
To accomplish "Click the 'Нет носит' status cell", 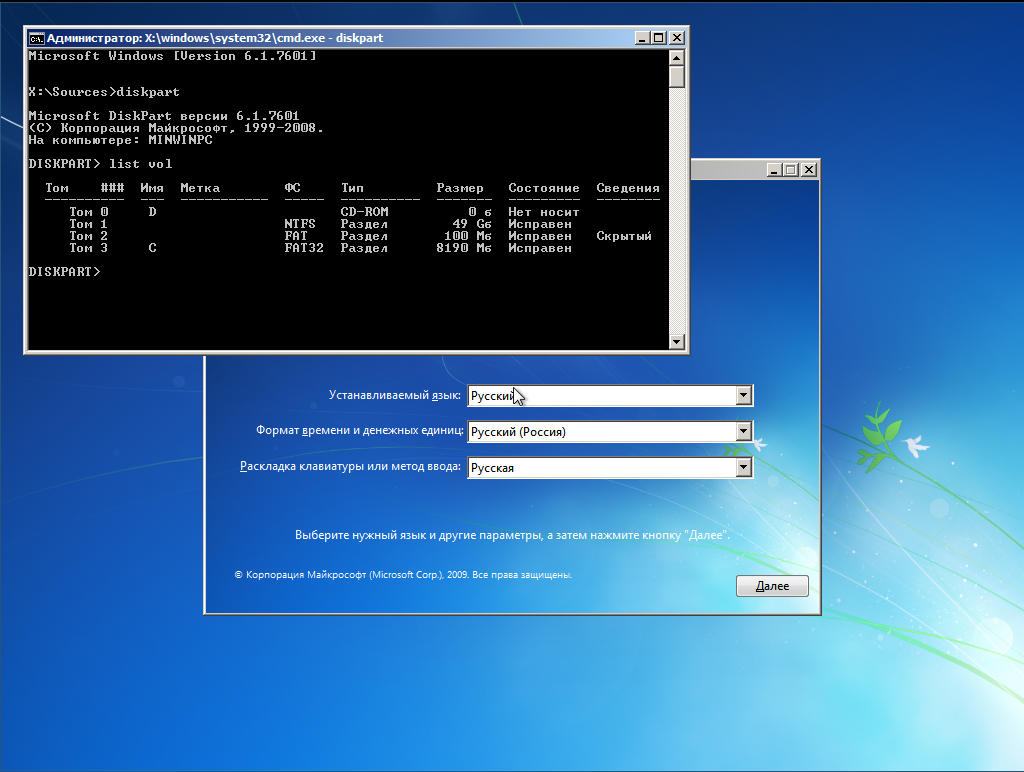I will pos(544,212).
